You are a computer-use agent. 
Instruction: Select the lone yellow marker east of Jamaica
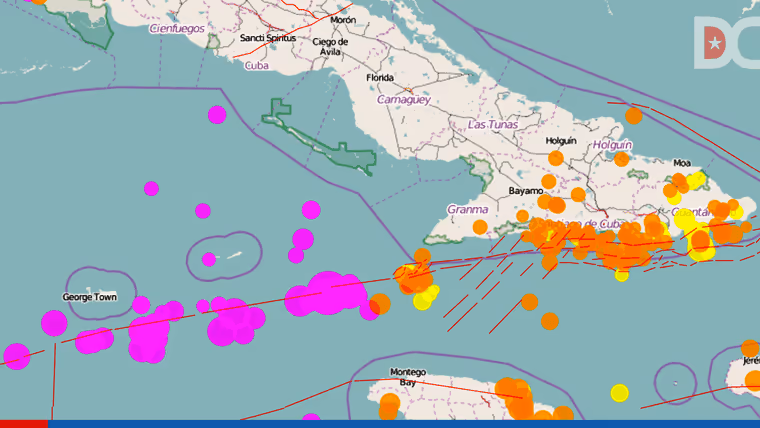click(x=619, y=393)
